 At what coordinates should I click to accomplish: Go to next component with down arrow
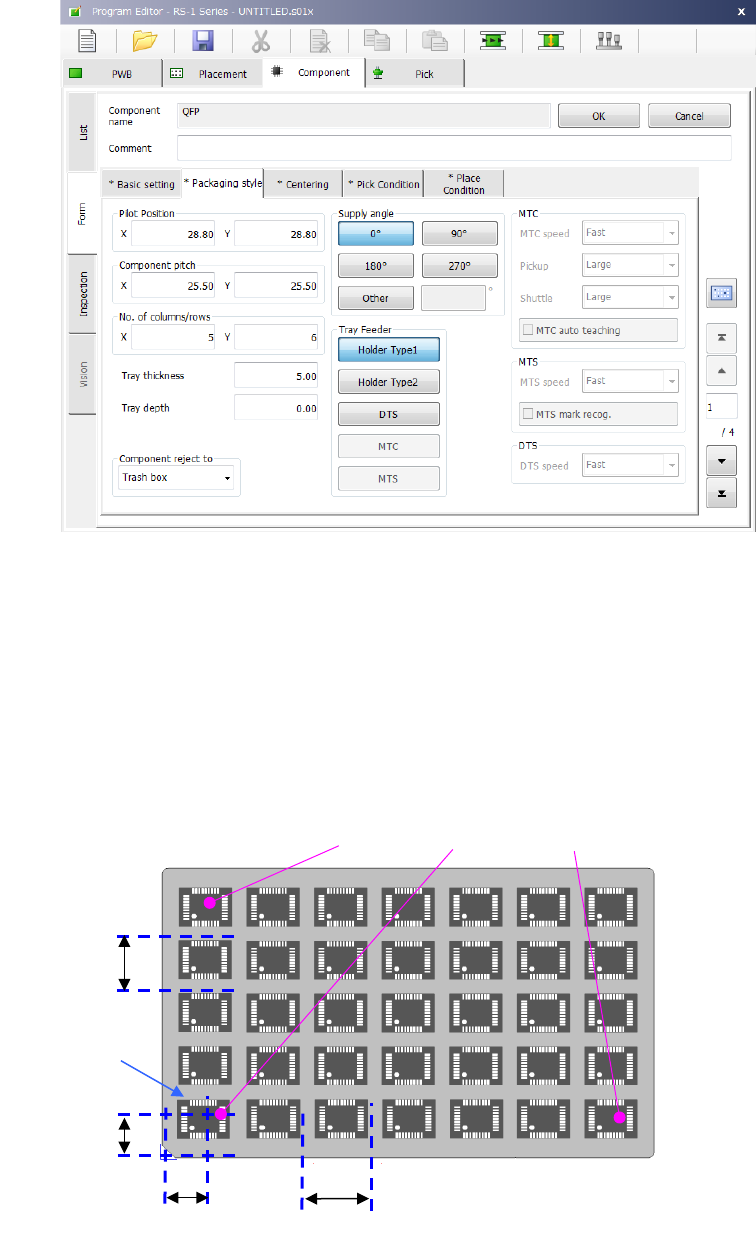click(722, 461)
